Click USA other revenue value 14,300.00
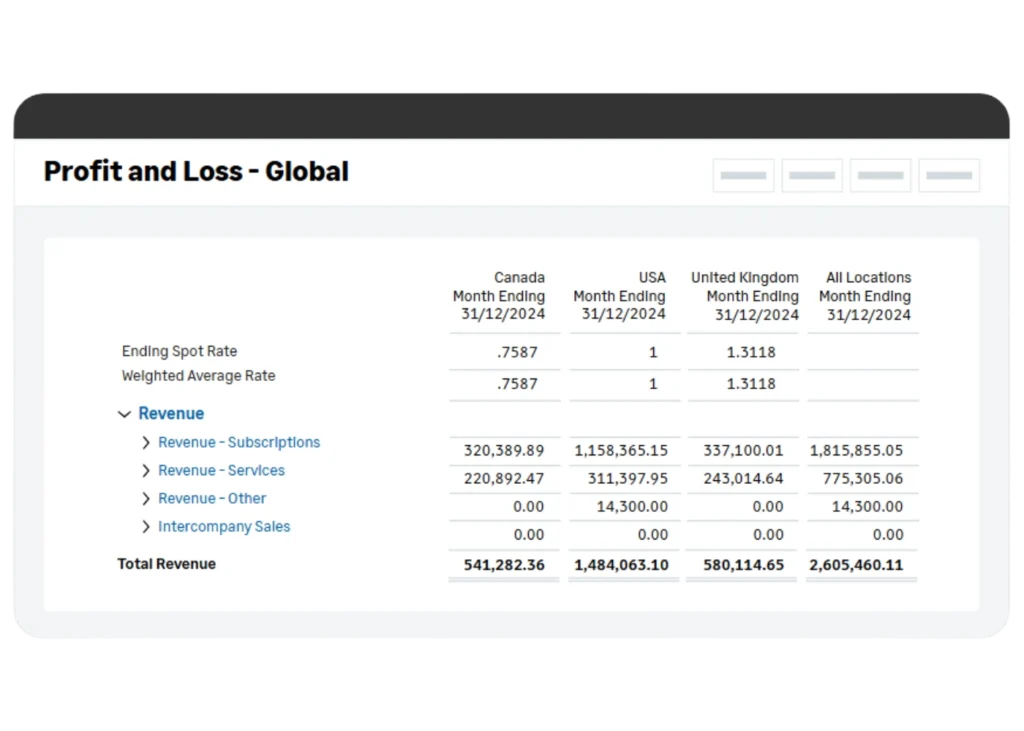Screen dimensions: 1024x731 632,507
